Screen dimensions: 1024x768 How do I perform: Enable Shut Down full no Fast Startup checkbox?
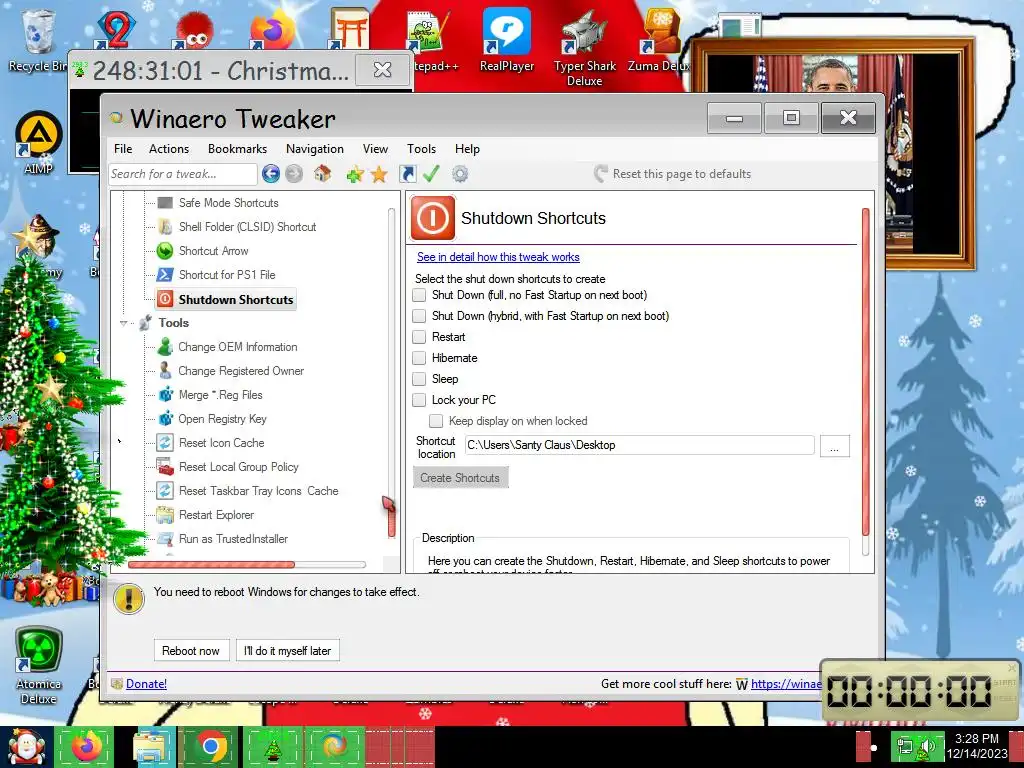[x=419, y=295]
